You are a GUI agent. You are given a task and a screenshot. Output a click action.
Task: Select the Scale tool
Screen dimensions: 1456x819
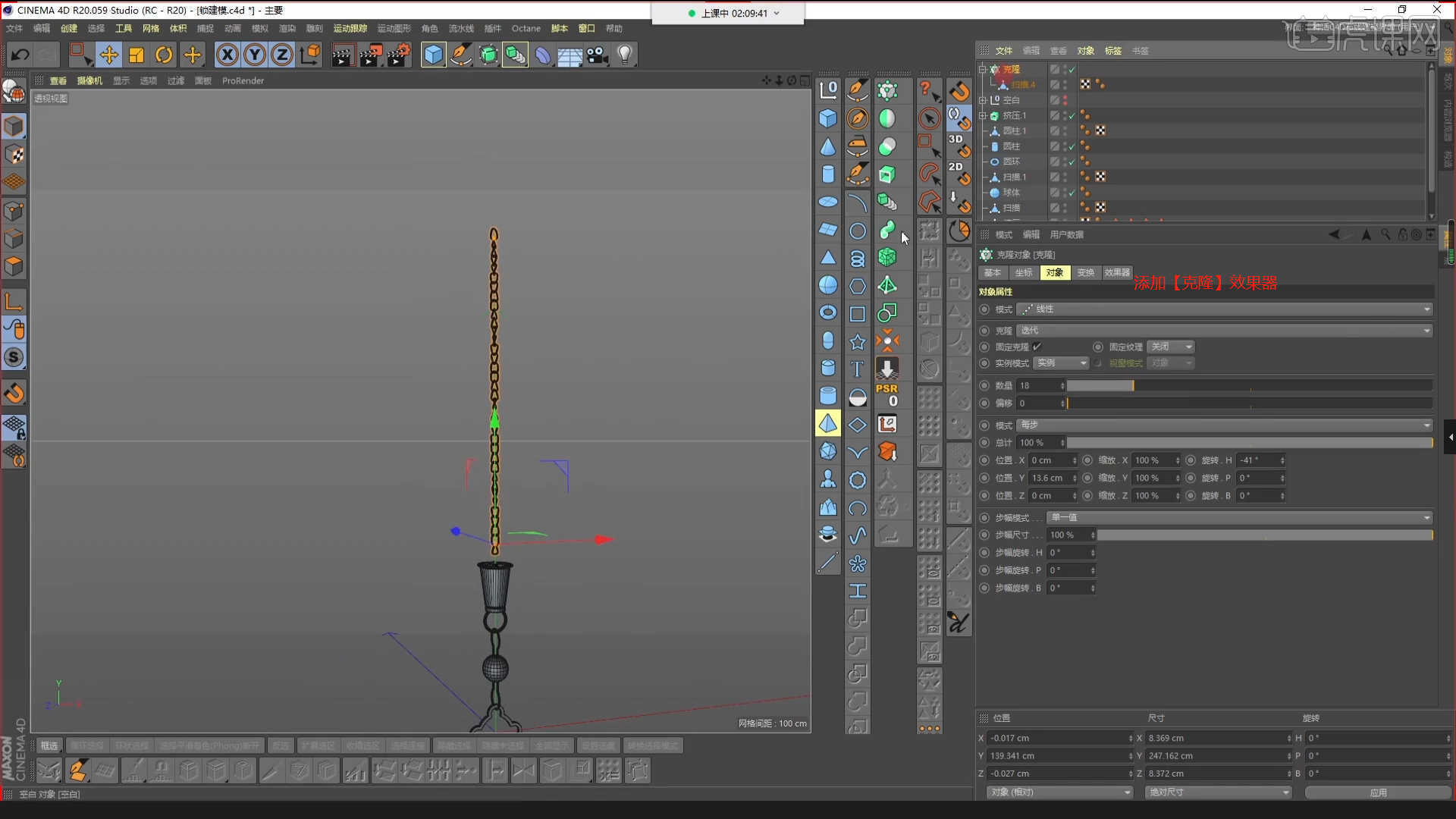(x=136, y=55)
